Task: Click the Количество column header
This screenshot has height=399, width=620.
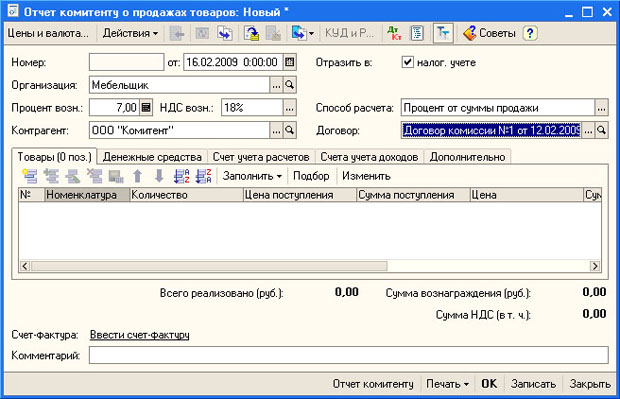Action: (x=186, y=195)
